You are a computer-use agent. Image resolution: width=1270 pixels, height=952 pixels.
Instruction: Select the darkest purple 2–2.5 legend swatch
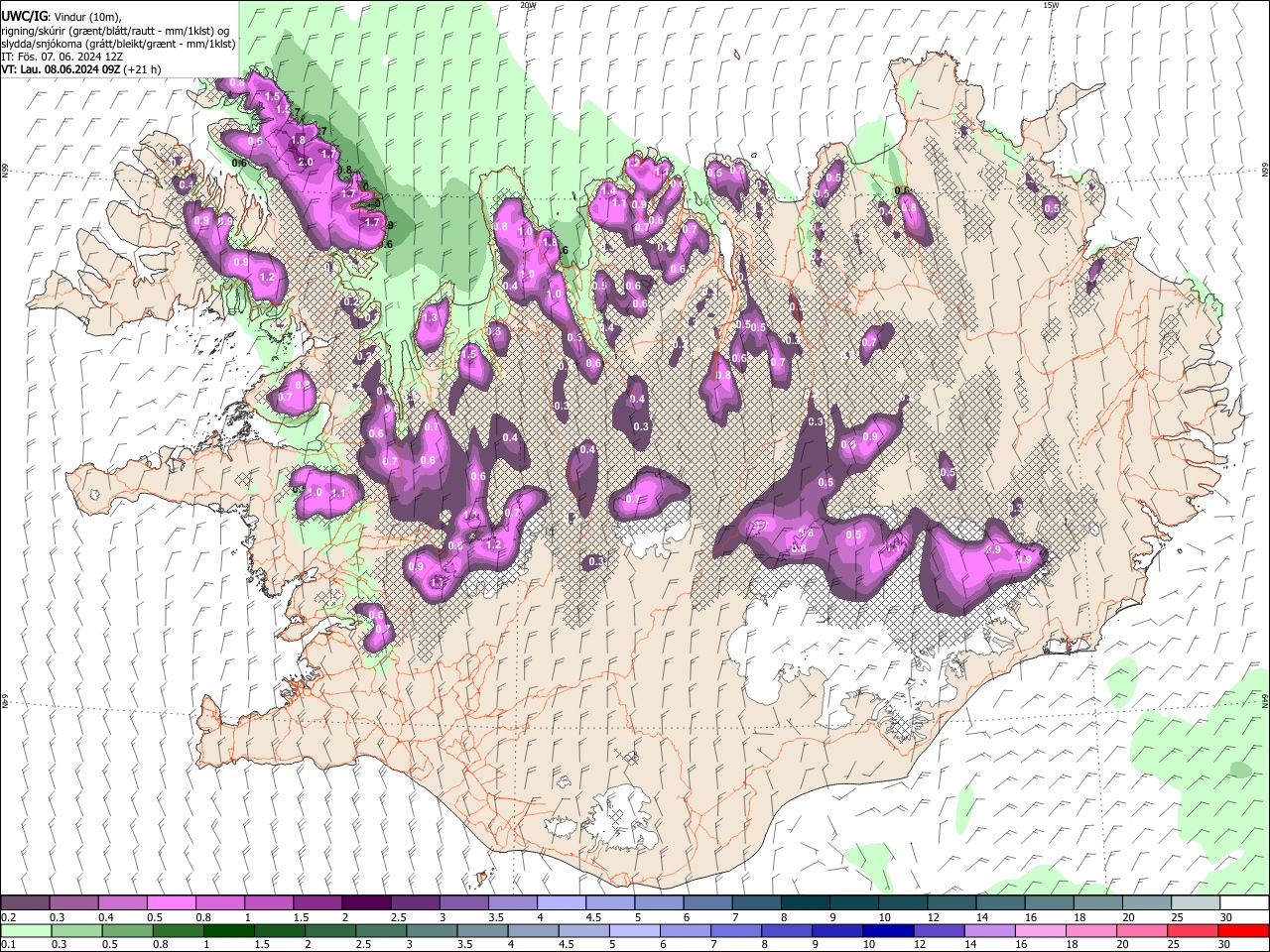(366, 903)
